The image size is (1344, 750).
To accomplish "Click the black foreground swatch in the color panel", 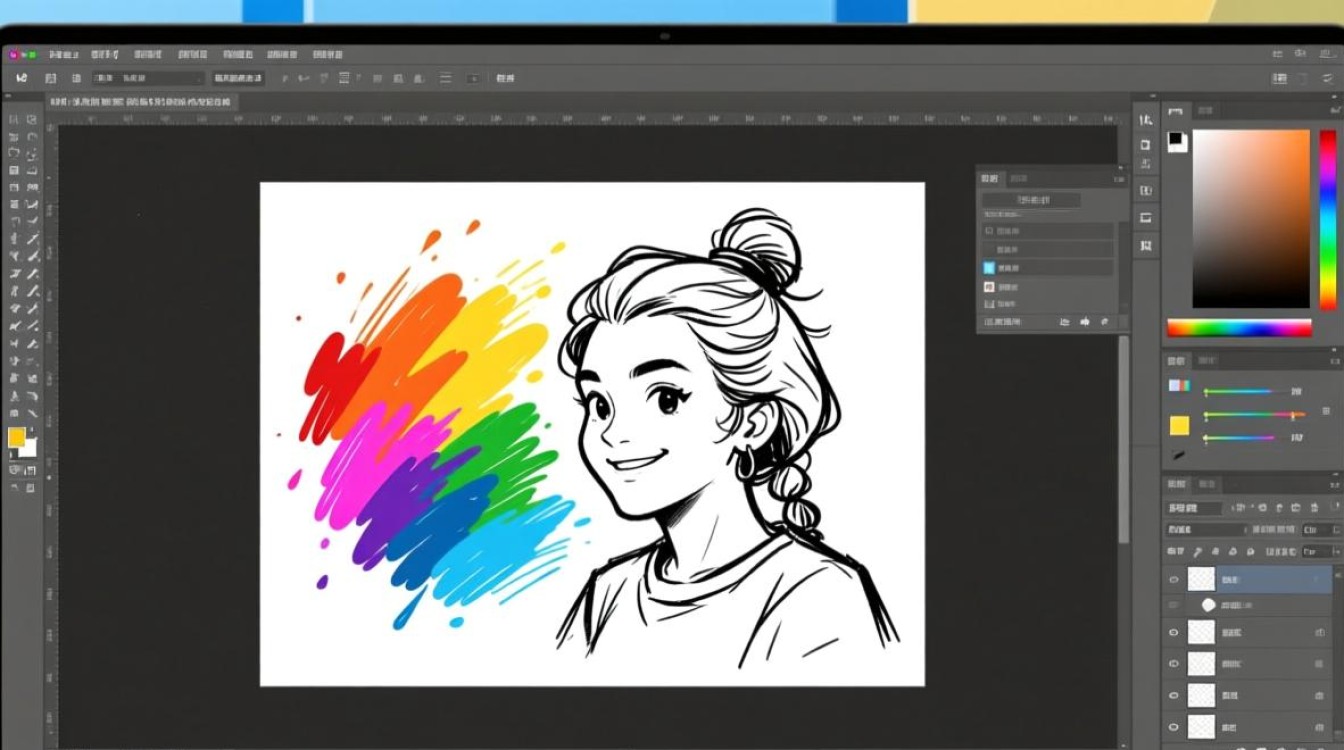I will pos(1176,139).
